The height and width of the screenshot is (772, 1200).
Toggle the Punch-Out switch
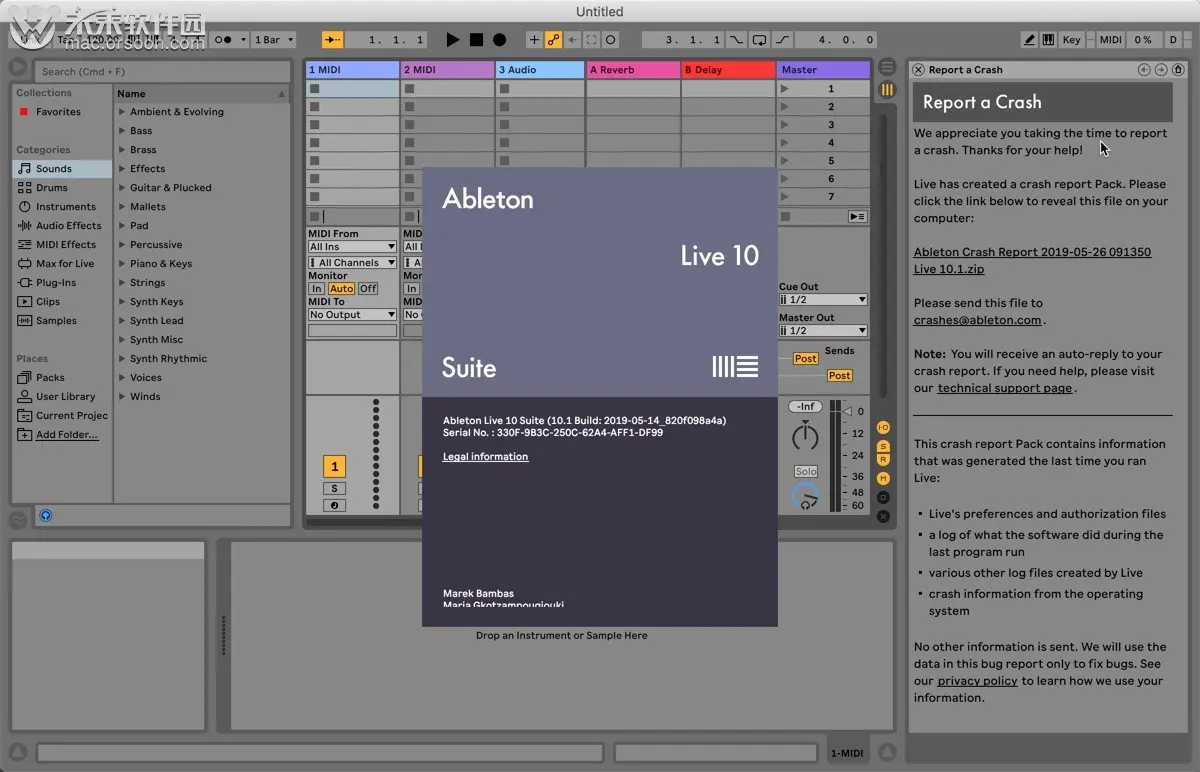[x=782, y=40]
